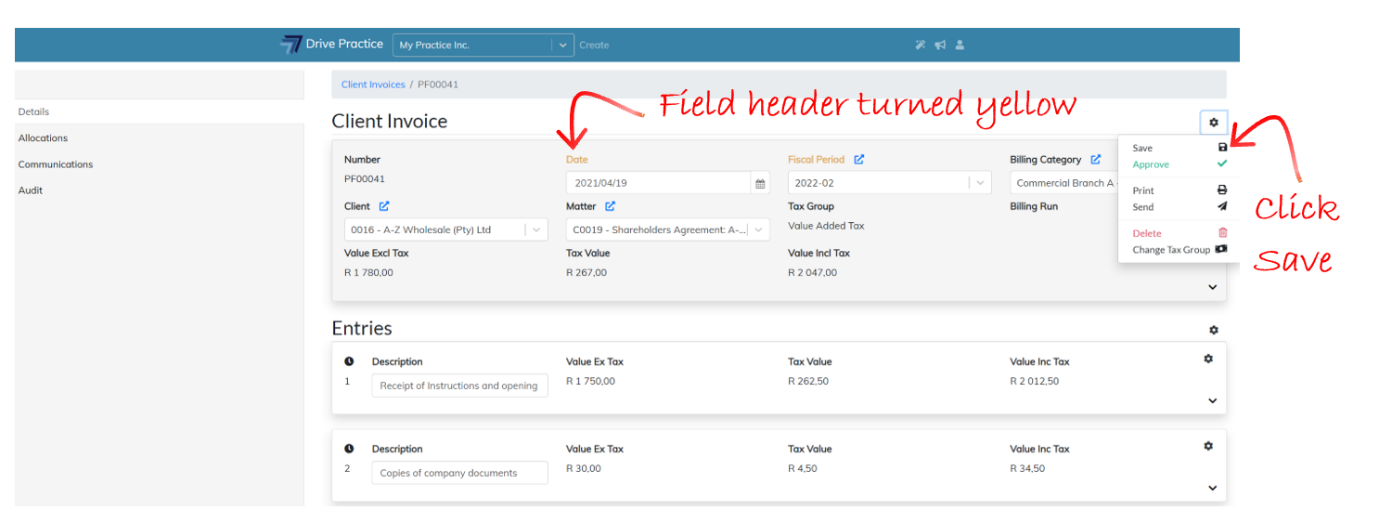
Task: Open the My Practice Inc. selector dropdown
Action: [563, 45]
